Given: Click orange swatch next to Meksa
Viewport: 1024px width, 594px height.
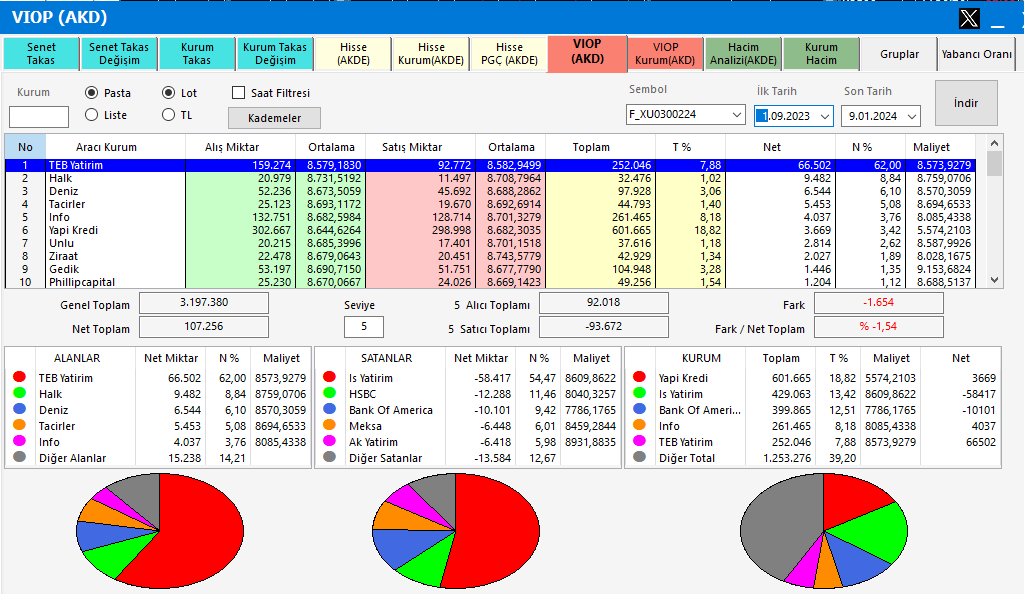Looking at the screenshot, I should [x=330, y=424].
